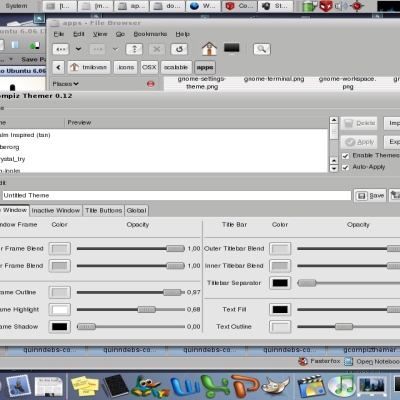Launch GIMP from the dock
Viewport: 400px width, 400px height.
[x=275, y=386]
